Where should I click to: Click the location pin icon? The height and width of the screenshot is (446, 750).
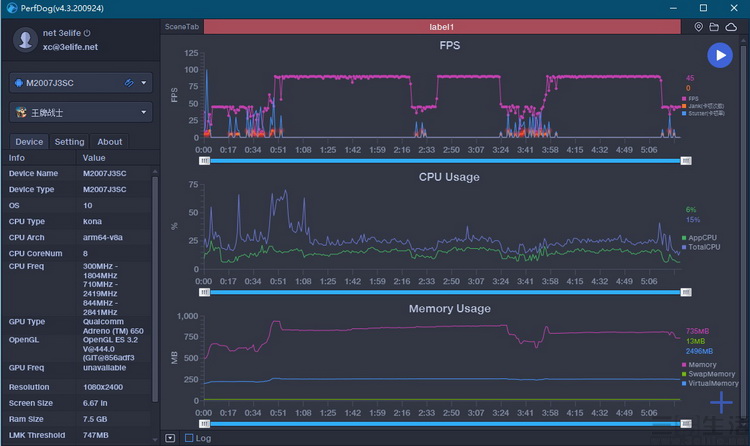point(698,27)
